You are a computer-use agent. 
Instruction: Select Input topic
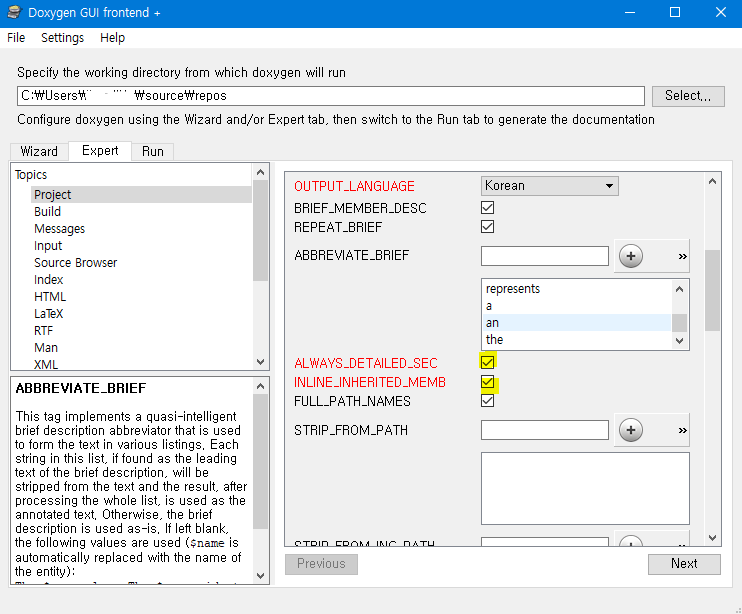coord(48,246)
